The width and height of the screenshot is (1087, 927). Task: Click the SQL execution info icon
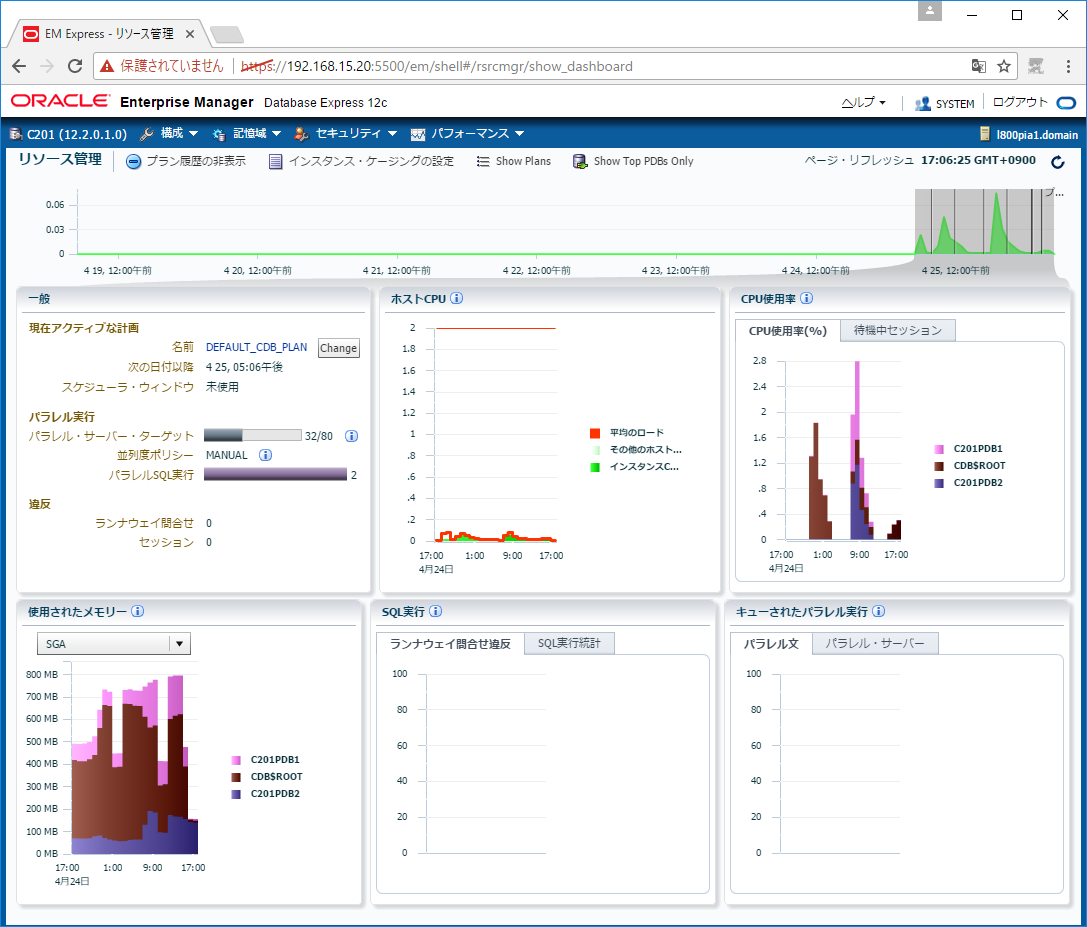click(x=435, y=612)
